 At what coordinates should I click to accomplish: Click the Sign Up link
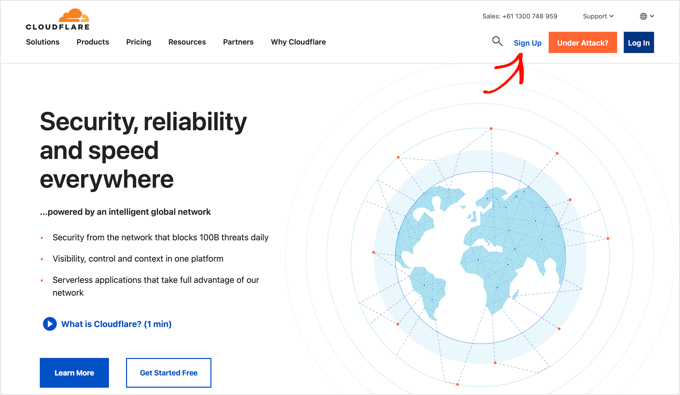coord(527,43)
